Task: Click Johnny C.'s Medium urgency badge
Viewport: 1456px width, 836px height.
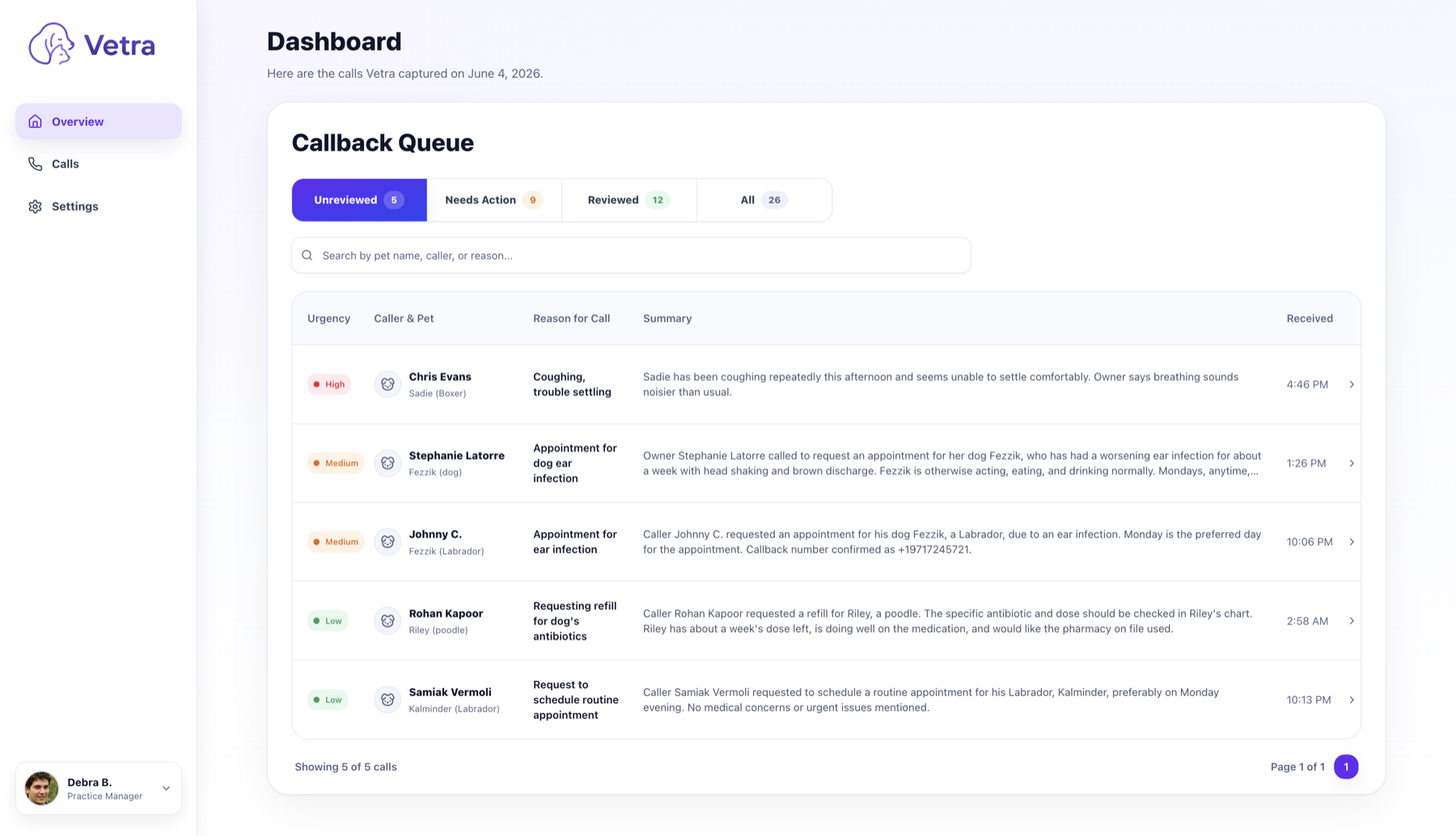Action: click(336, 542)
